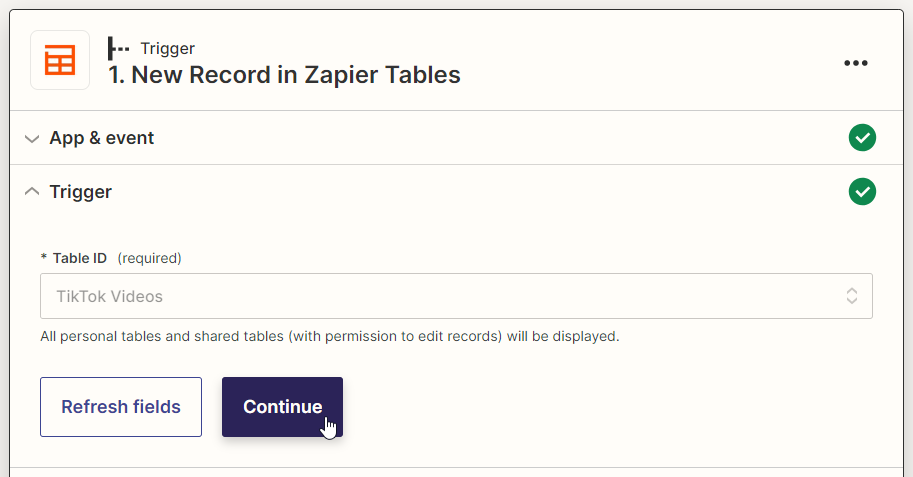Click the trigger step path icon
Screen dimensions: 913x477
click(119, 48)
